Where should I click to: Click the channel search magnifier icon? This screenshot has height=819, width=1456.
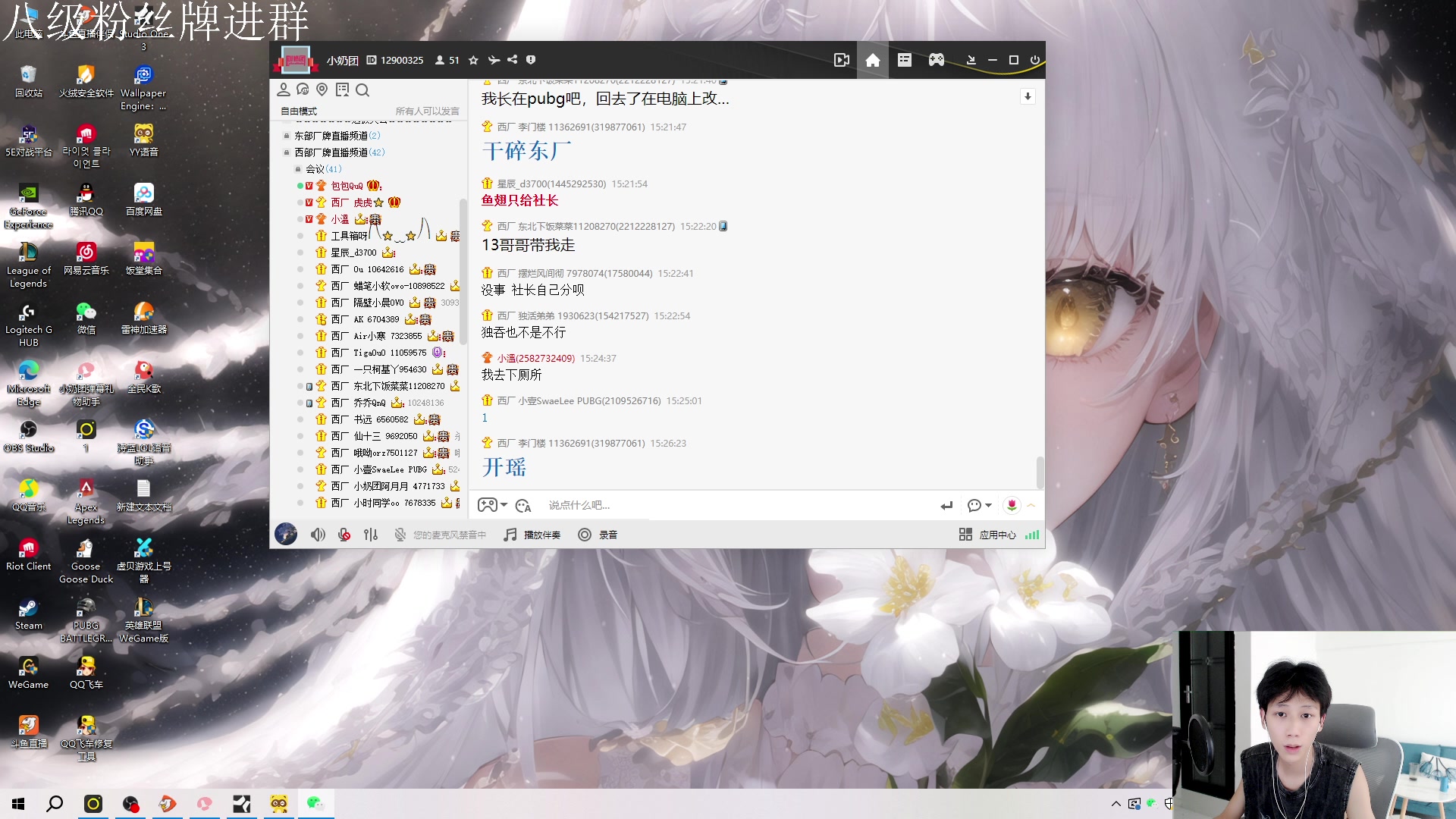click(x=363, y=90)
